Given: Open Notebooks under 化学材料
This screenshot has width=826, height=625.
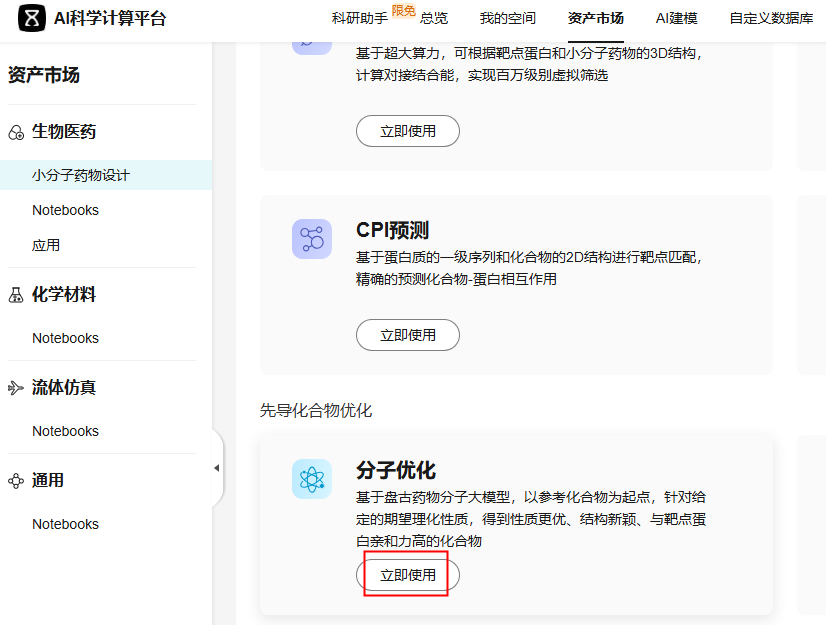Looking at the screenshot, I should [65, 338].
